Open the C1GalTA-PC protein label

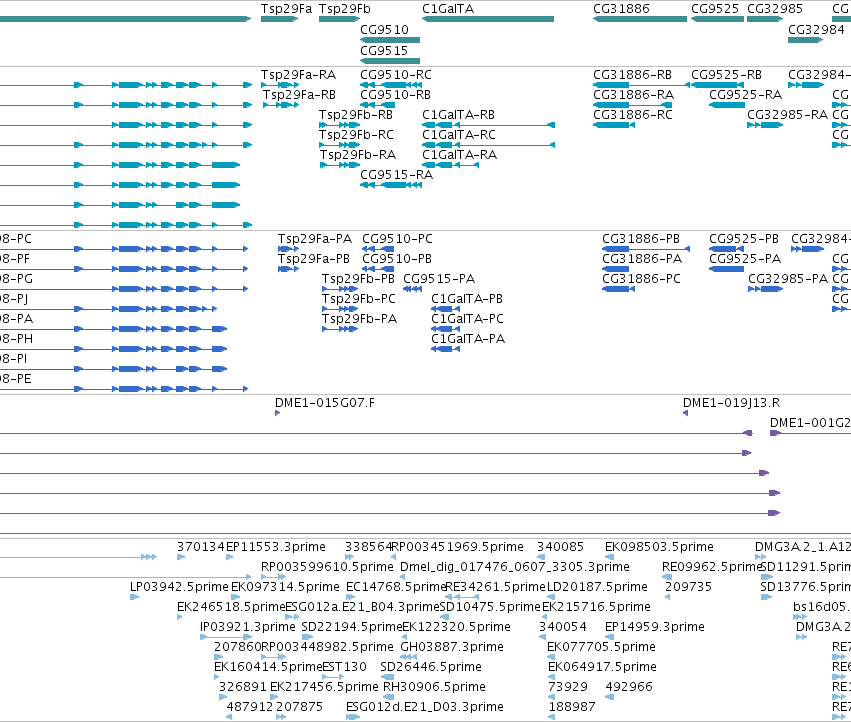(x=468, y=319)
